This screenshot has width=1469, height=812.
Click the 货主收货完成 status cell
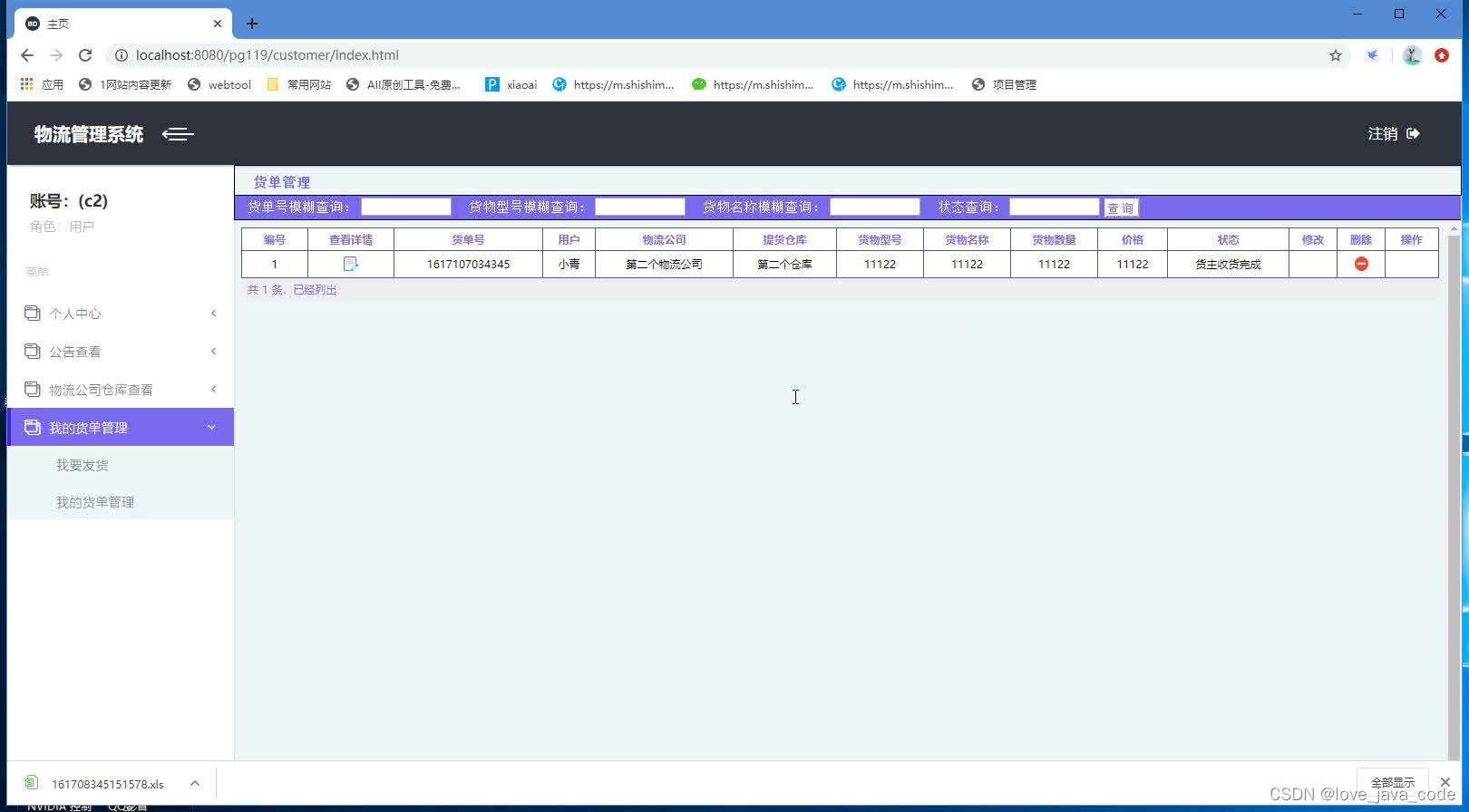1228,264
